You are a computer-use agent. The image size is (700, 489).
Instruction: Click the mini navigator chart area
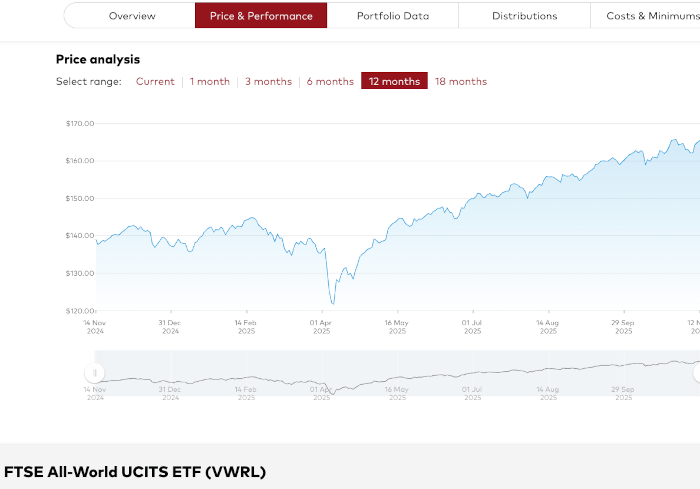397,373
